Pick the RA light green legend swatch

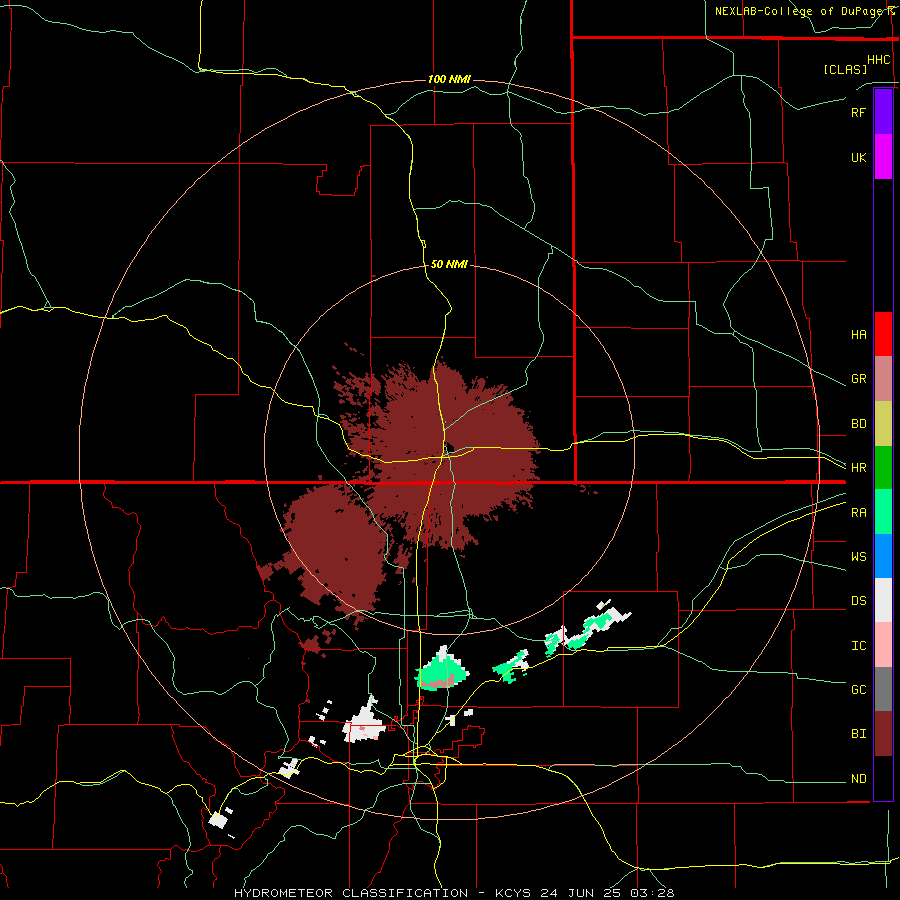[x=883, y=512]
